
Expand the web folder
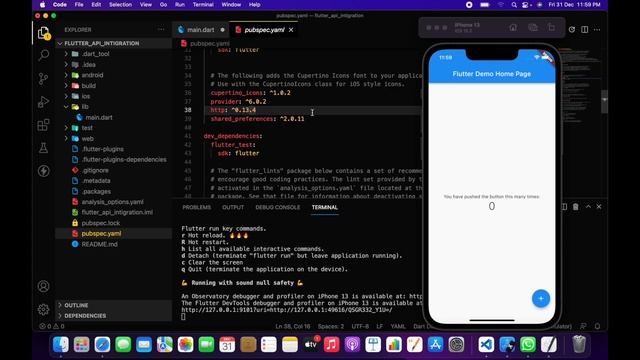(66, 138)
